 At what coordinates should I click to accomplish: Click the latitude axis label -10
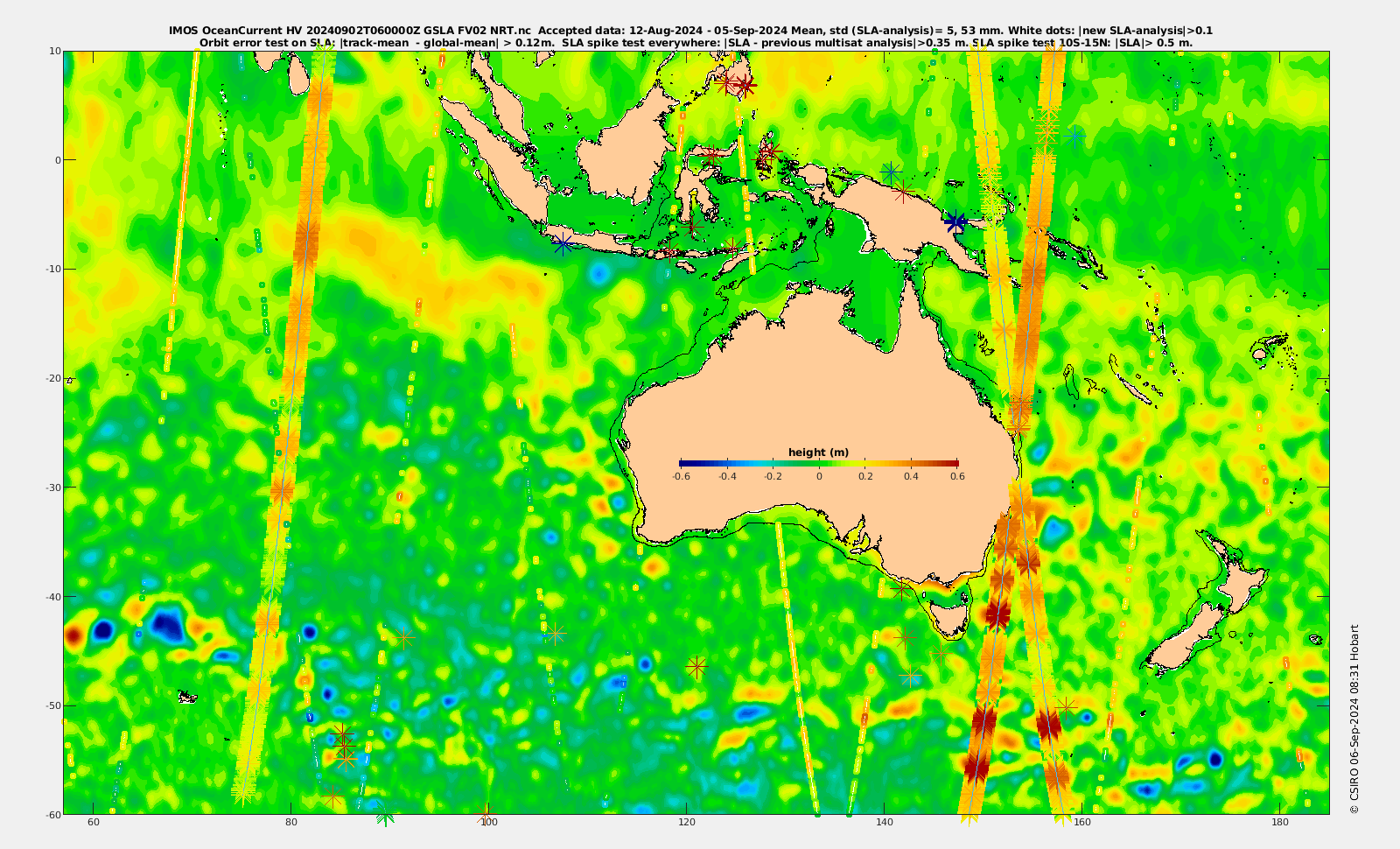pyautogui.click(x=52, y=269)
